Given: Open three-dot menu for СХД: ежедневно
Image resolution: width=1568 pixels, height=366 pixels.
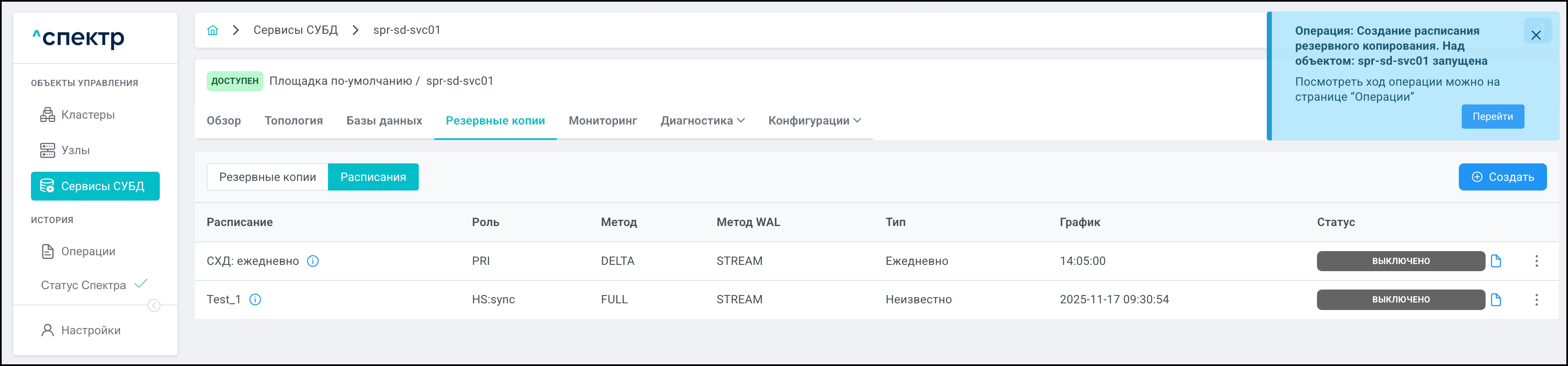Looking at the screenshot, I should (1536, 262).
